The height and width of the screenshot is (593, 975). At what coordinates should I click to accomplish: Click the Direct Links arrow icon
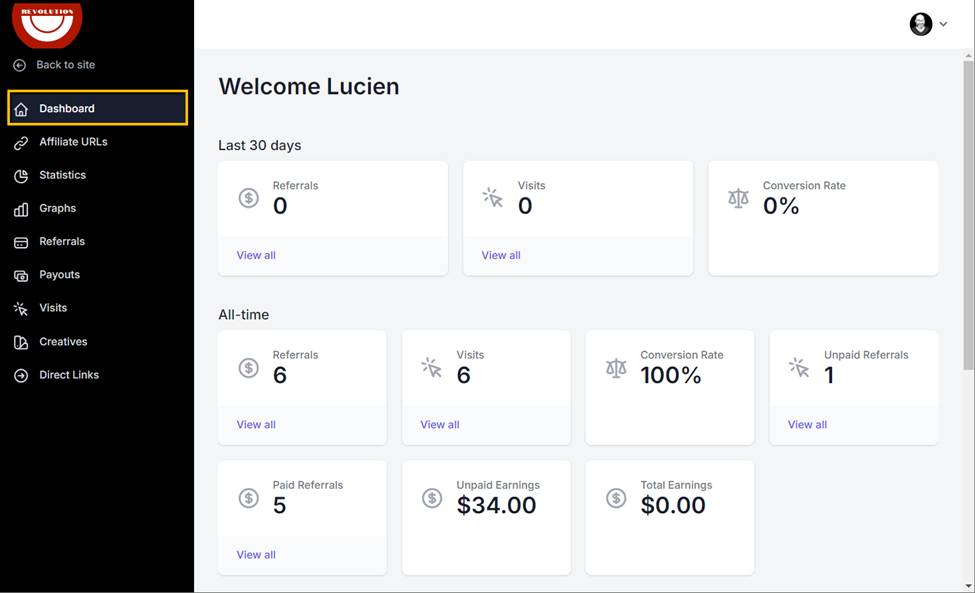coord(21,375)
